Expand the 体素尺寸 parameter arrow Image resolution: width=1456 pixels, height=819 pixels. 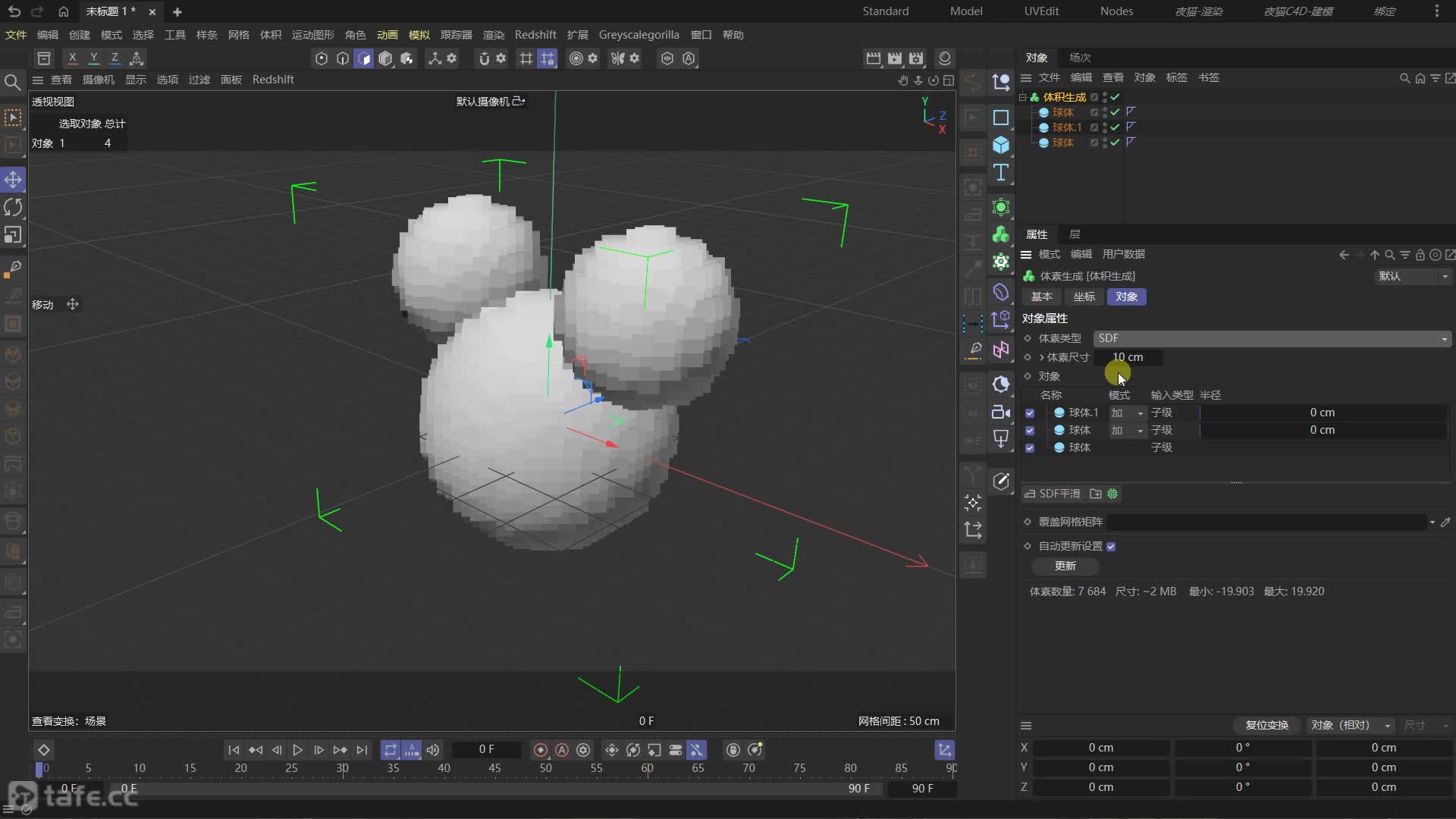1042,357
